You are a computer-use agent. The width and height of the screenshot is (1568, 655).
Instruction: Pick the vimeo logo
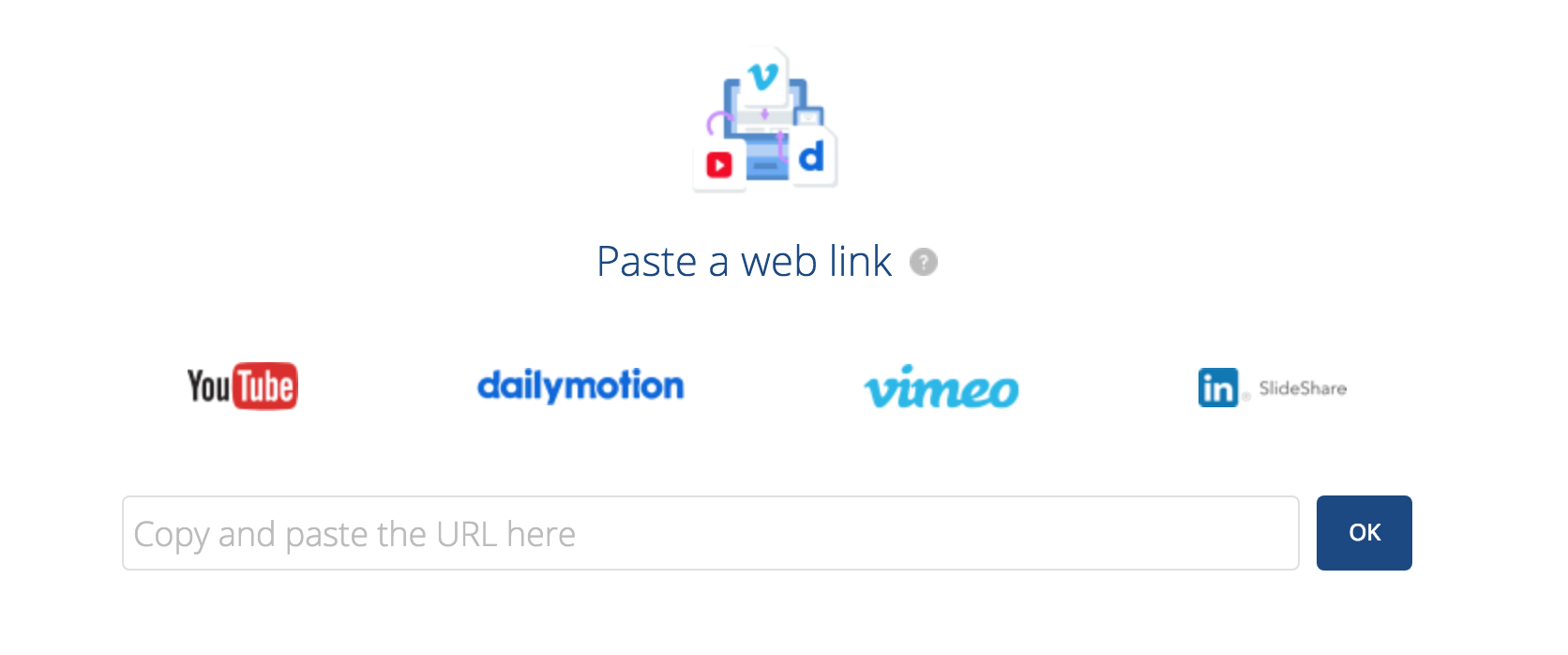pyautogui.click(x=941, y=388)
